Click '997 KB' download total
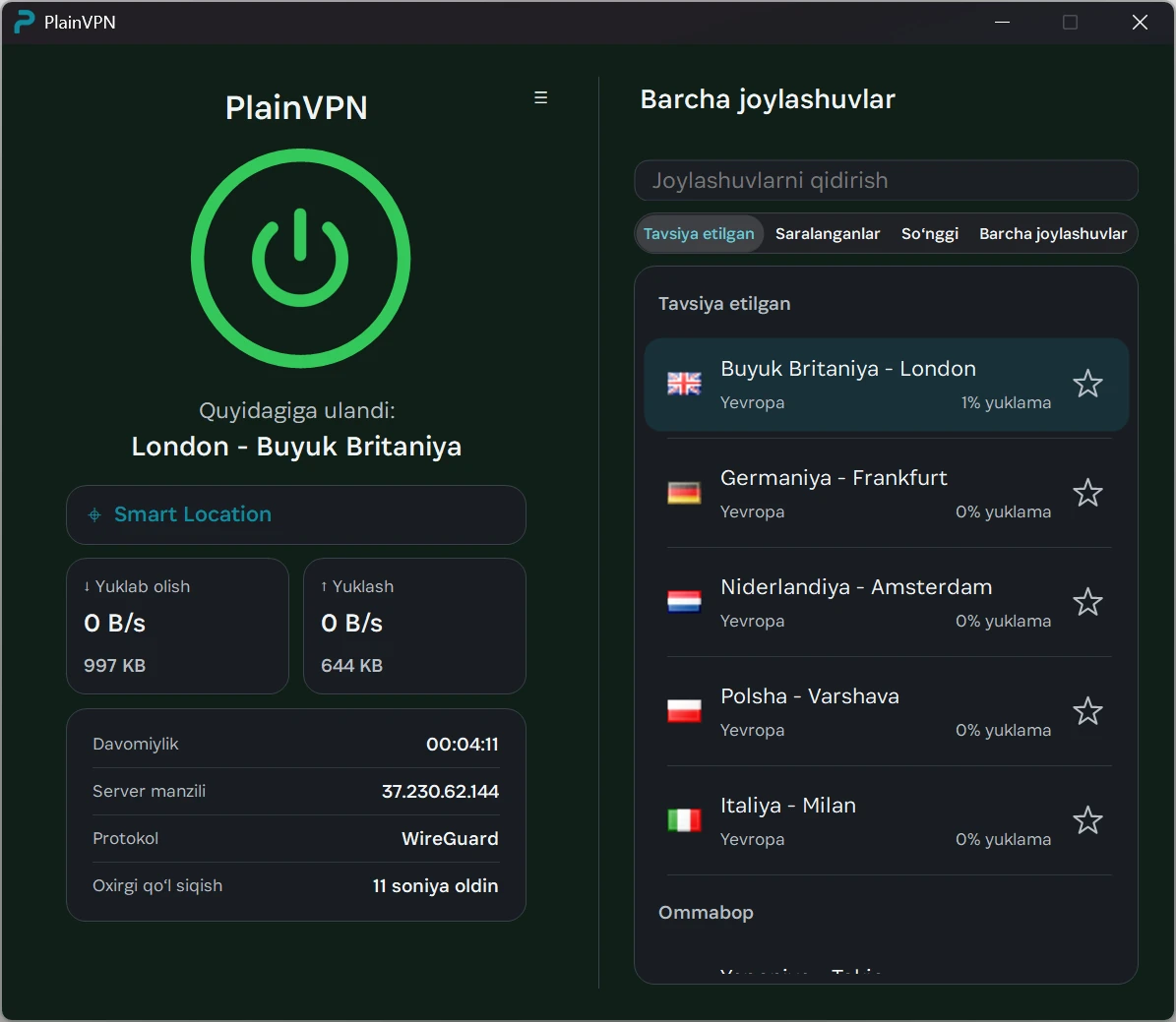 click(115, 665)
